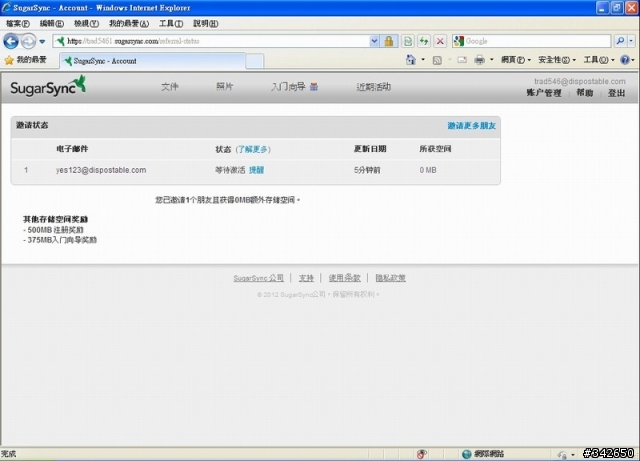Select the SugarSync - Account tab

[x=153, y=61]
